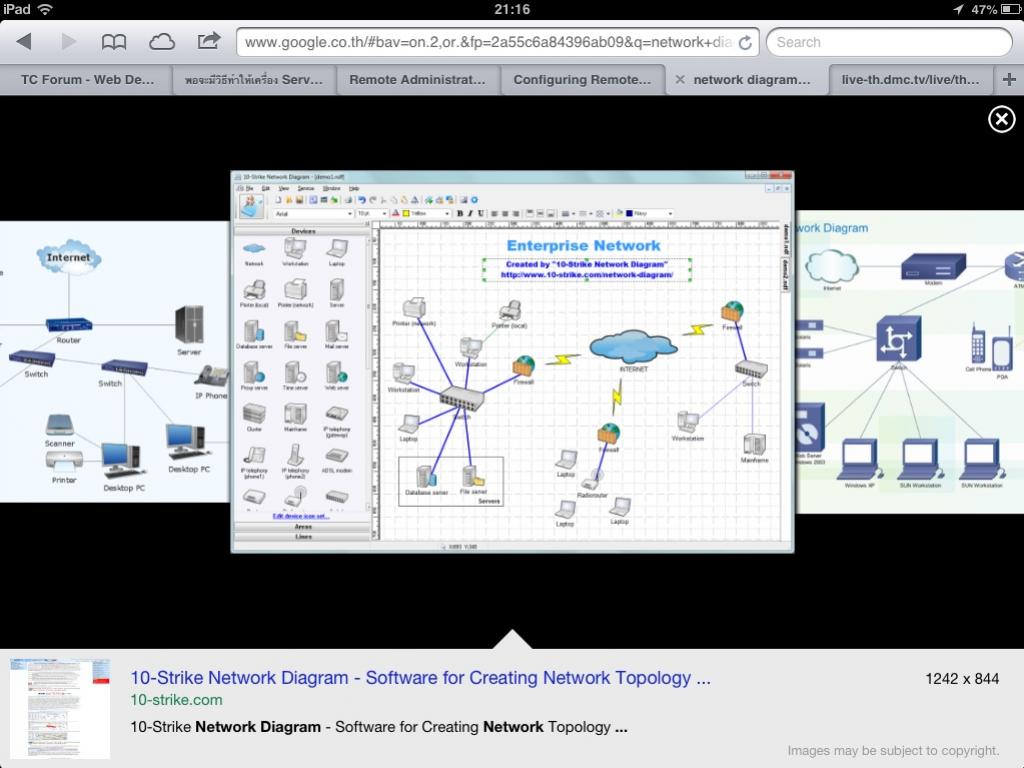
Task: Tap the Safari forward arrow
Action: tap(68, 42)
